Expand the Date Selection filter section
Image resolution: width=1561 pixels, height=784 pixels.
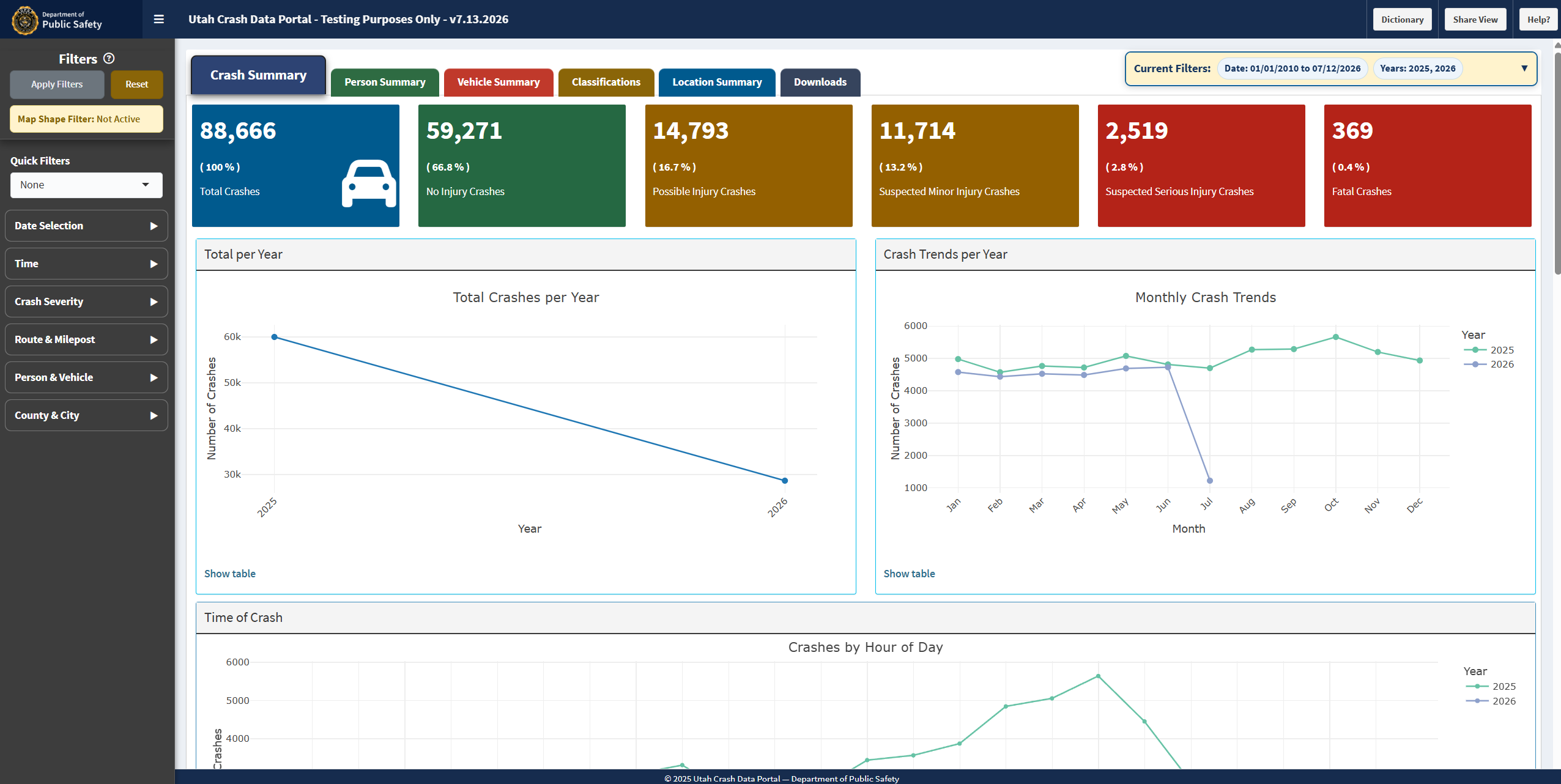tap(86, 226)
